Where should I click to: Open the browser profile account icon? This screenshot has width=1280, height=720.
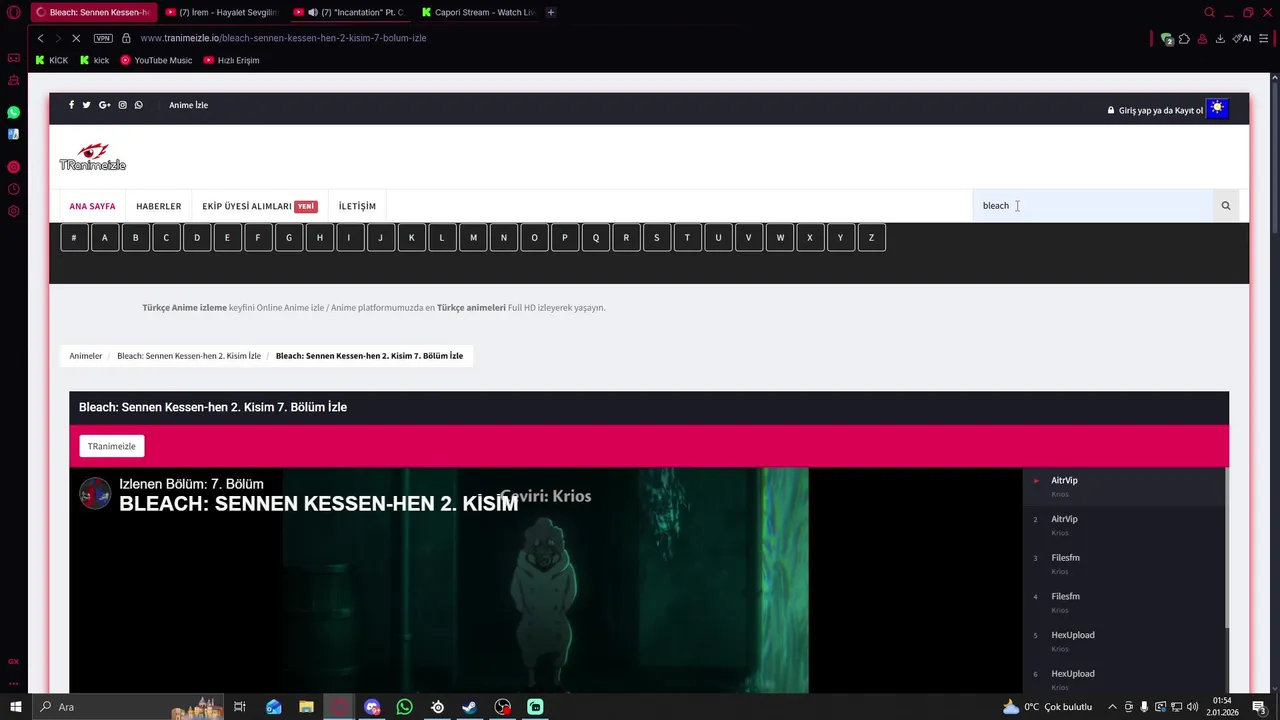click(x=1202, y=38)
